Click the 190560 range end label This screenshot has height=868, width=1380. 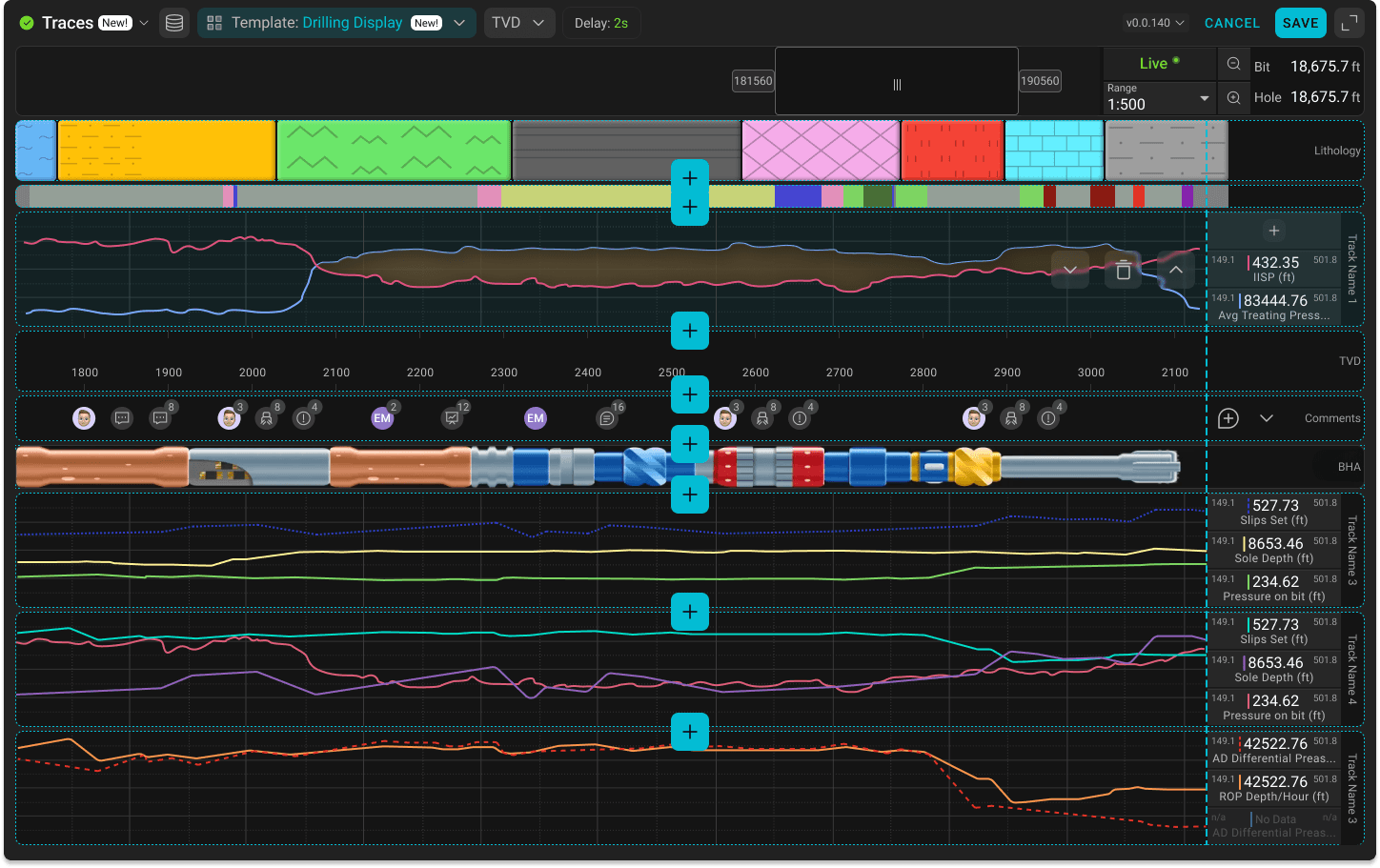pos(1040,81)
